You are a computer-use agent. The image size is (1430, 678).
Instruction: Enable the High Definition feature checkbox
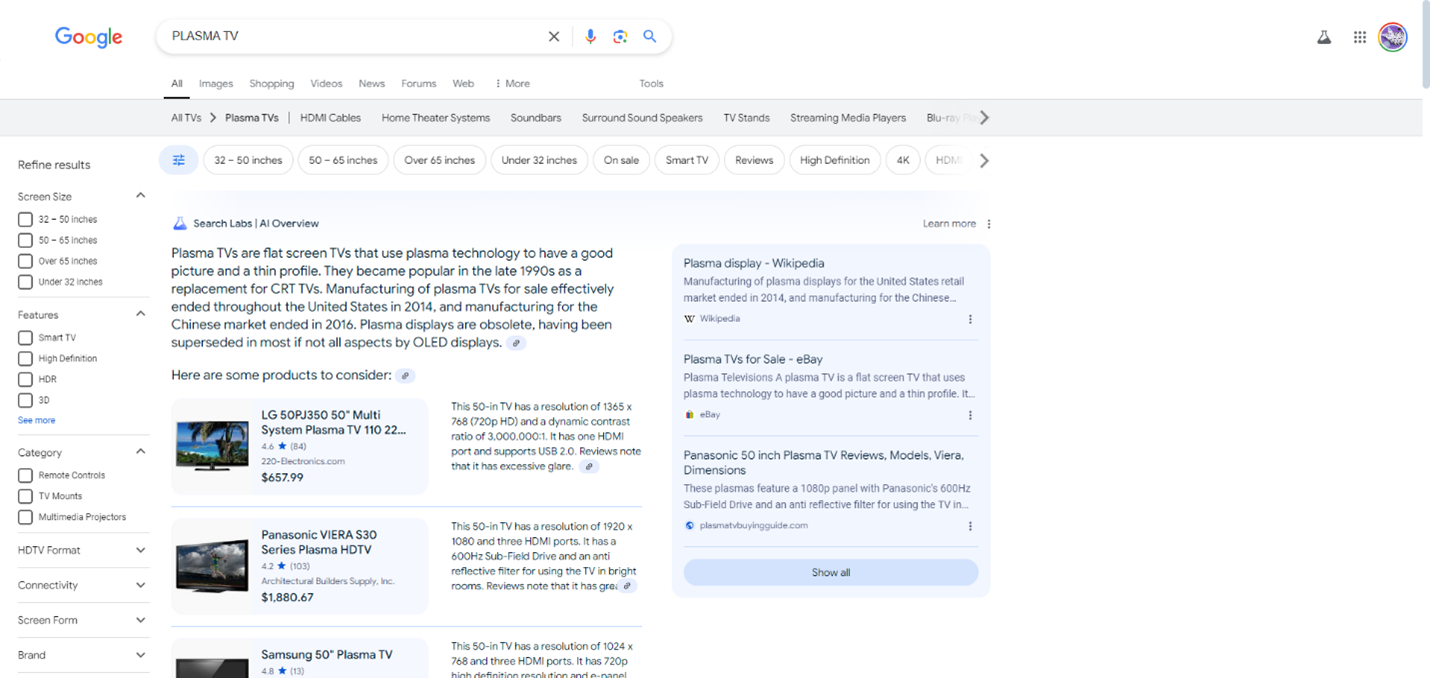point(26,359)
